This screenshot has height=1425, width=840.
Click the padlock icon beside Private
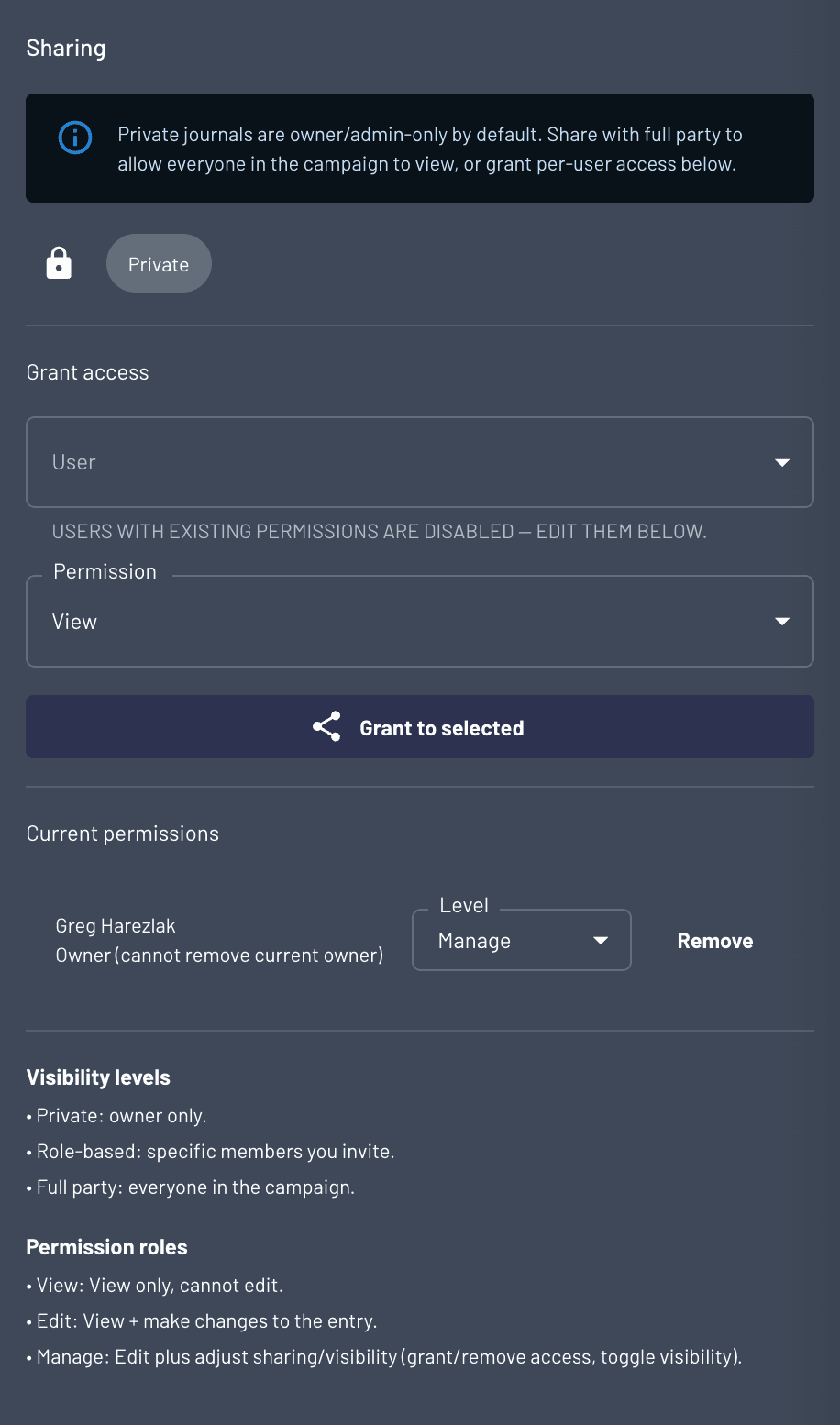point(59,263)
